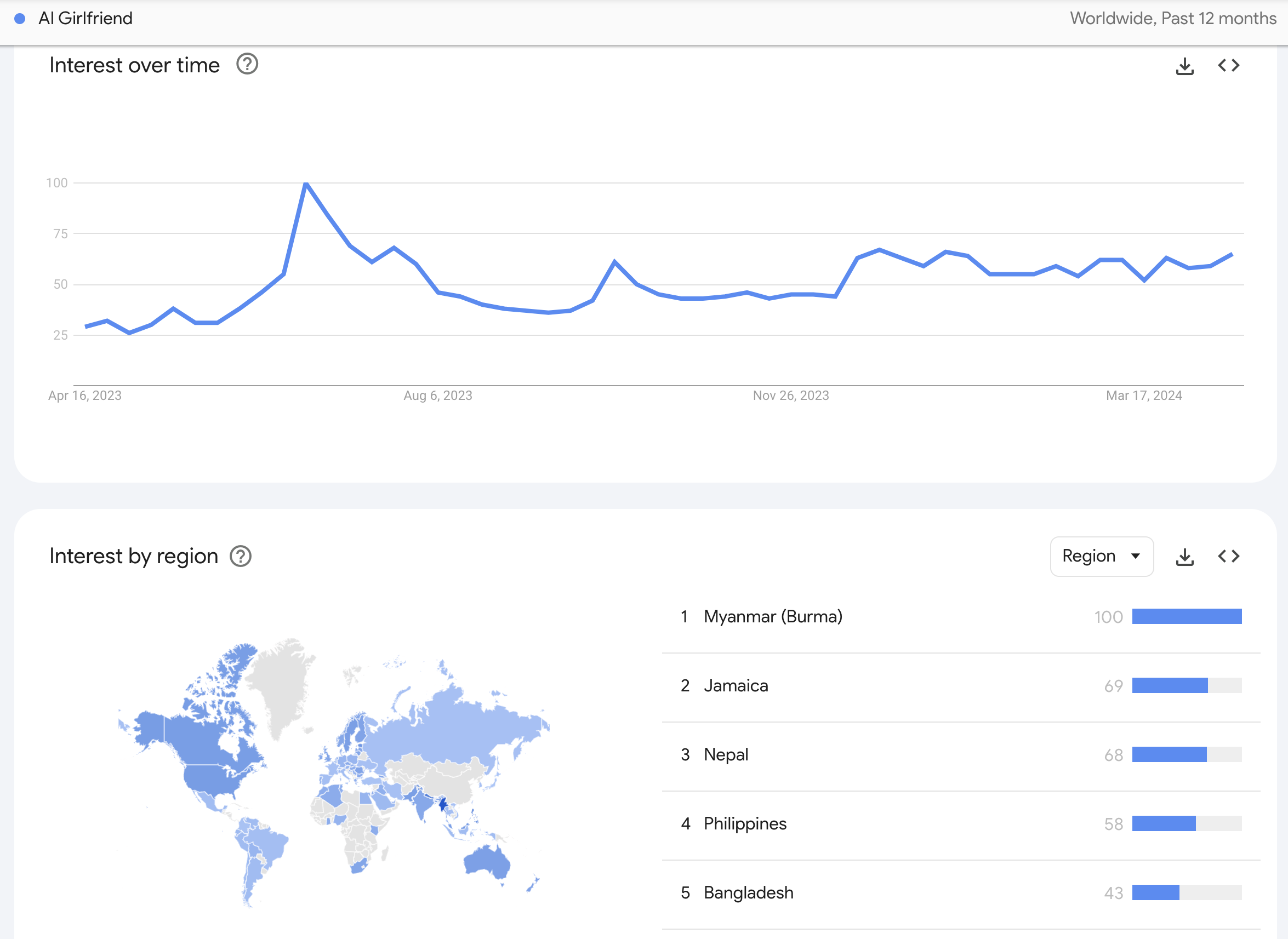Click the Worldwide, Past 12 months summary
Screen dimensions: 1288x939
pyautogui.click(x=1172, y=19)
